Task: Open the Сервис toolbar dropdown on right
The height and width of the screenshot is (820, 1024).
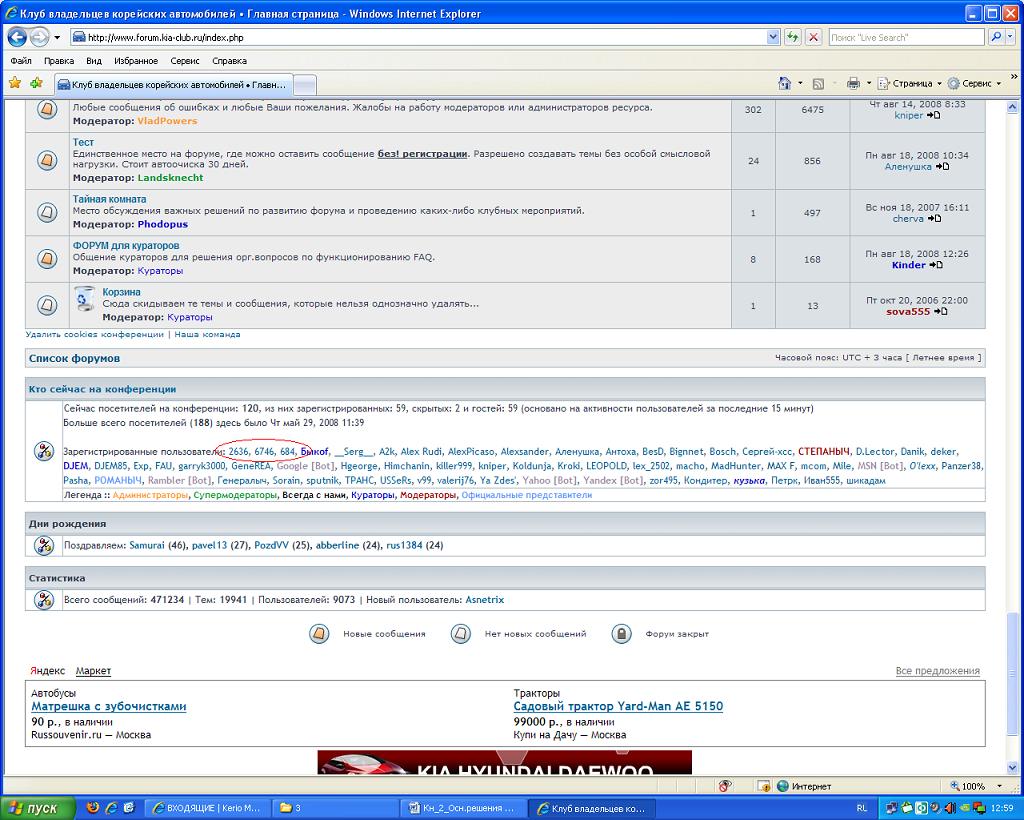Action: pos(975,83)
